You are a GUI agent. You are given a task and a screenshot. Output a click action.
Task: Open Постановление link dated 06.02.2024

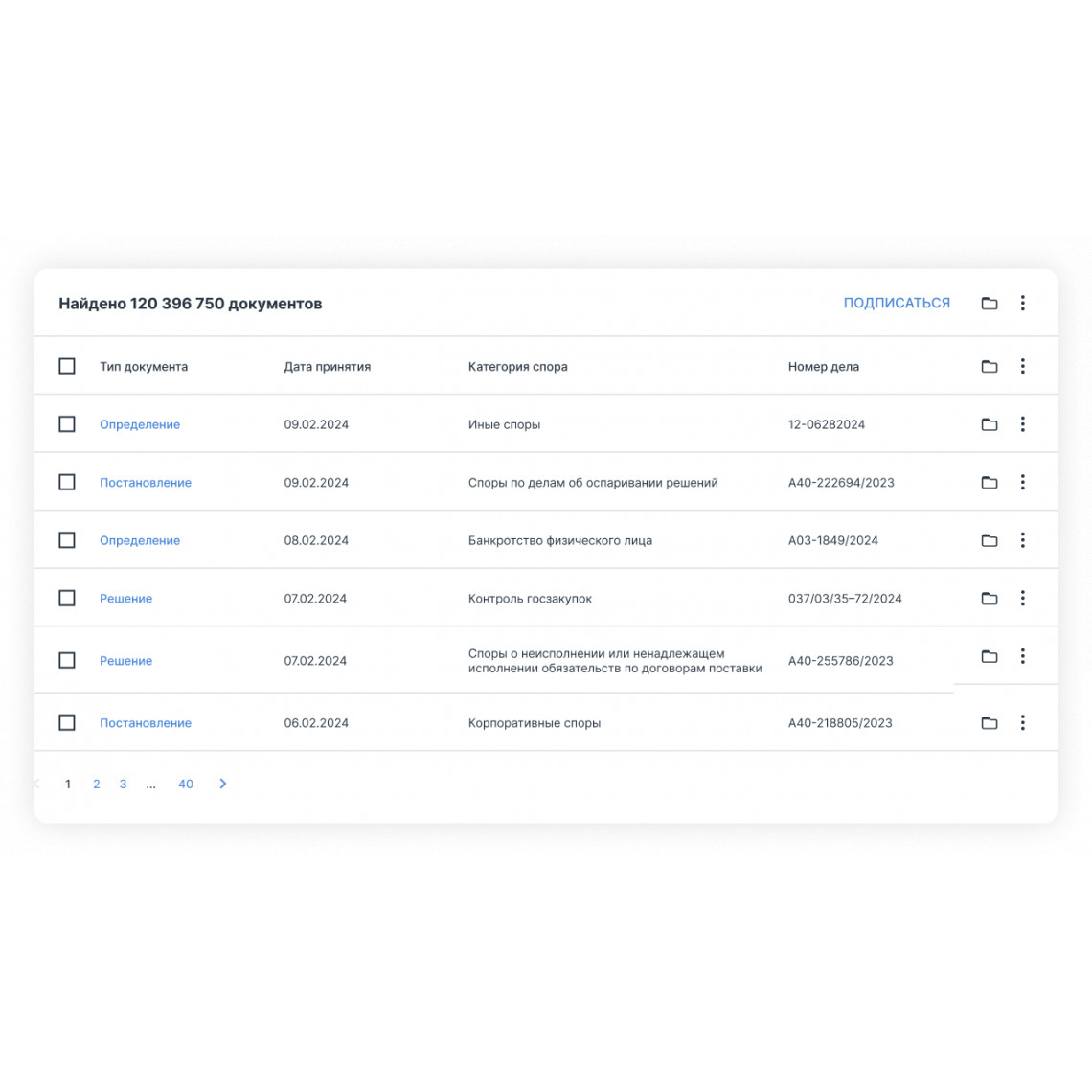click(x=146, y=723)
